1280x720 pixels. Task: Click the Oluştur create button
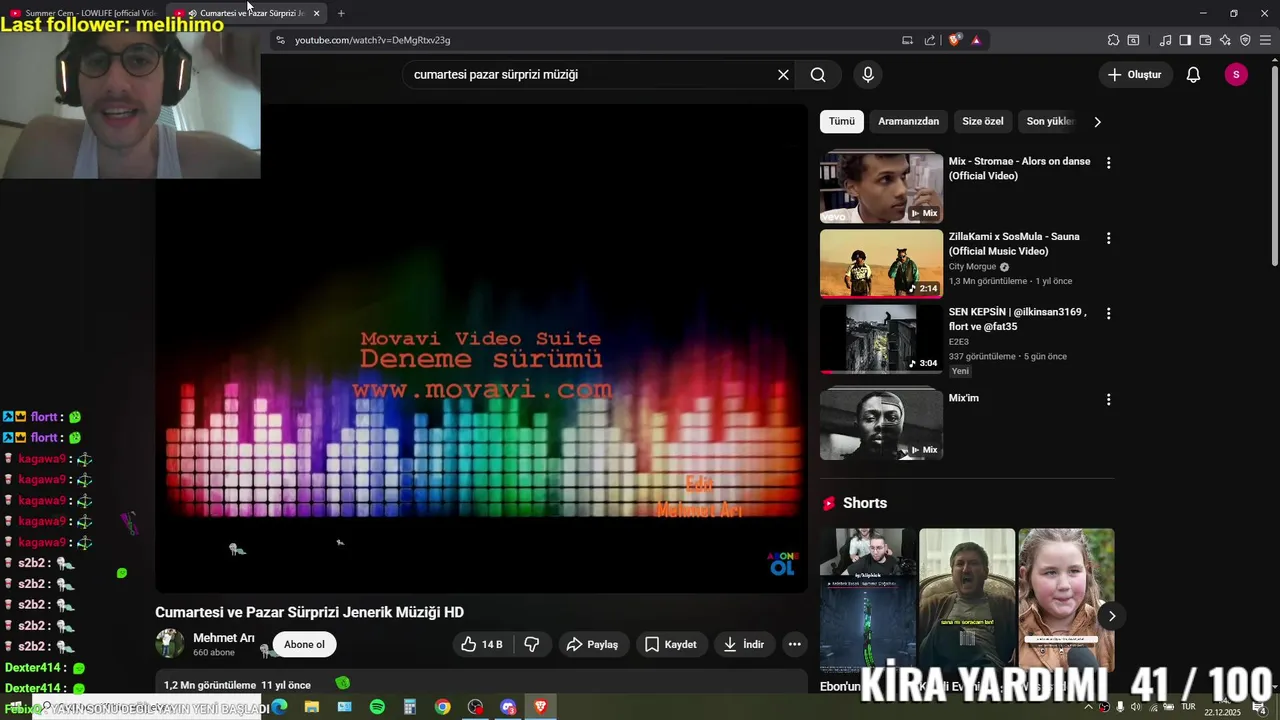pyautogui.click(x=1135, y=75)
